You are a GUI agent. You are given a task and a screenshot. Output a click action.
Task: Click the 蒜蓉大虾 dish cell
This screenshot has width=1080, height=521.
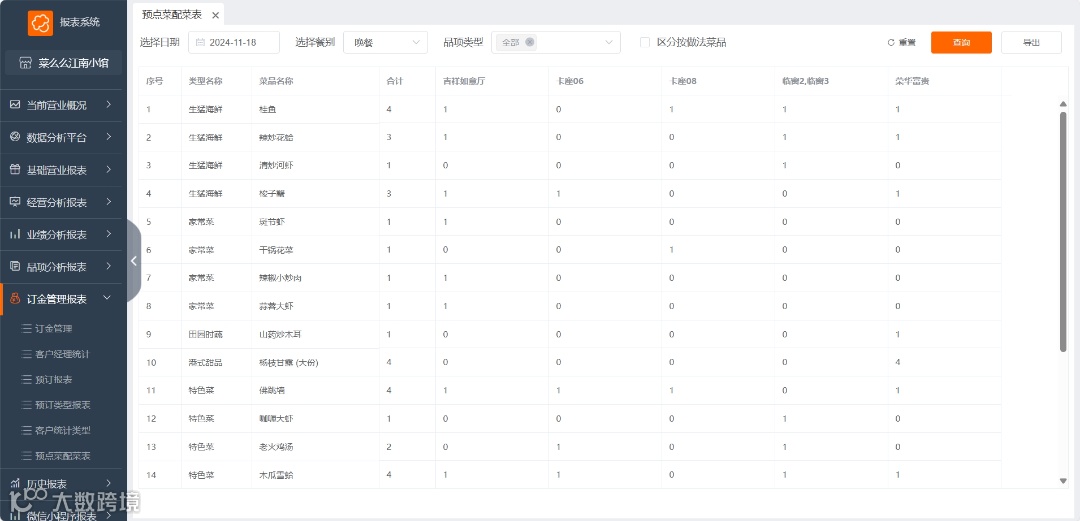click(276, 306)
